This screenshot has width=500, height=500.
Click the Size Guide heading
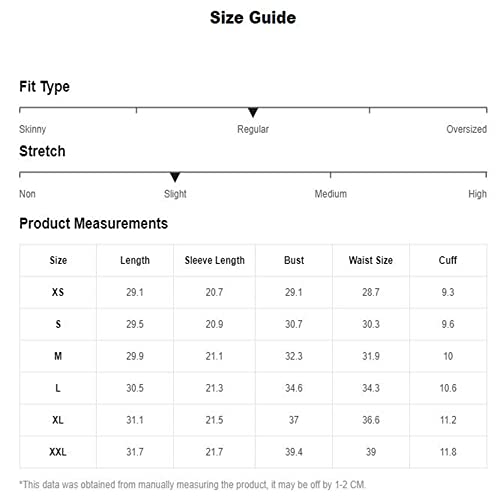(x=253, y=17)
